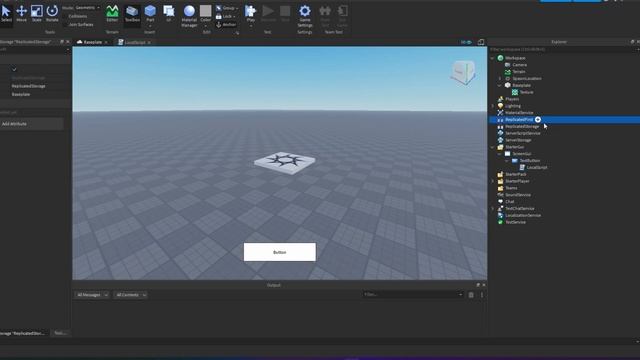The image size is (640, 360).
Task: Click the Stop test button
Action: click(285, 13)
